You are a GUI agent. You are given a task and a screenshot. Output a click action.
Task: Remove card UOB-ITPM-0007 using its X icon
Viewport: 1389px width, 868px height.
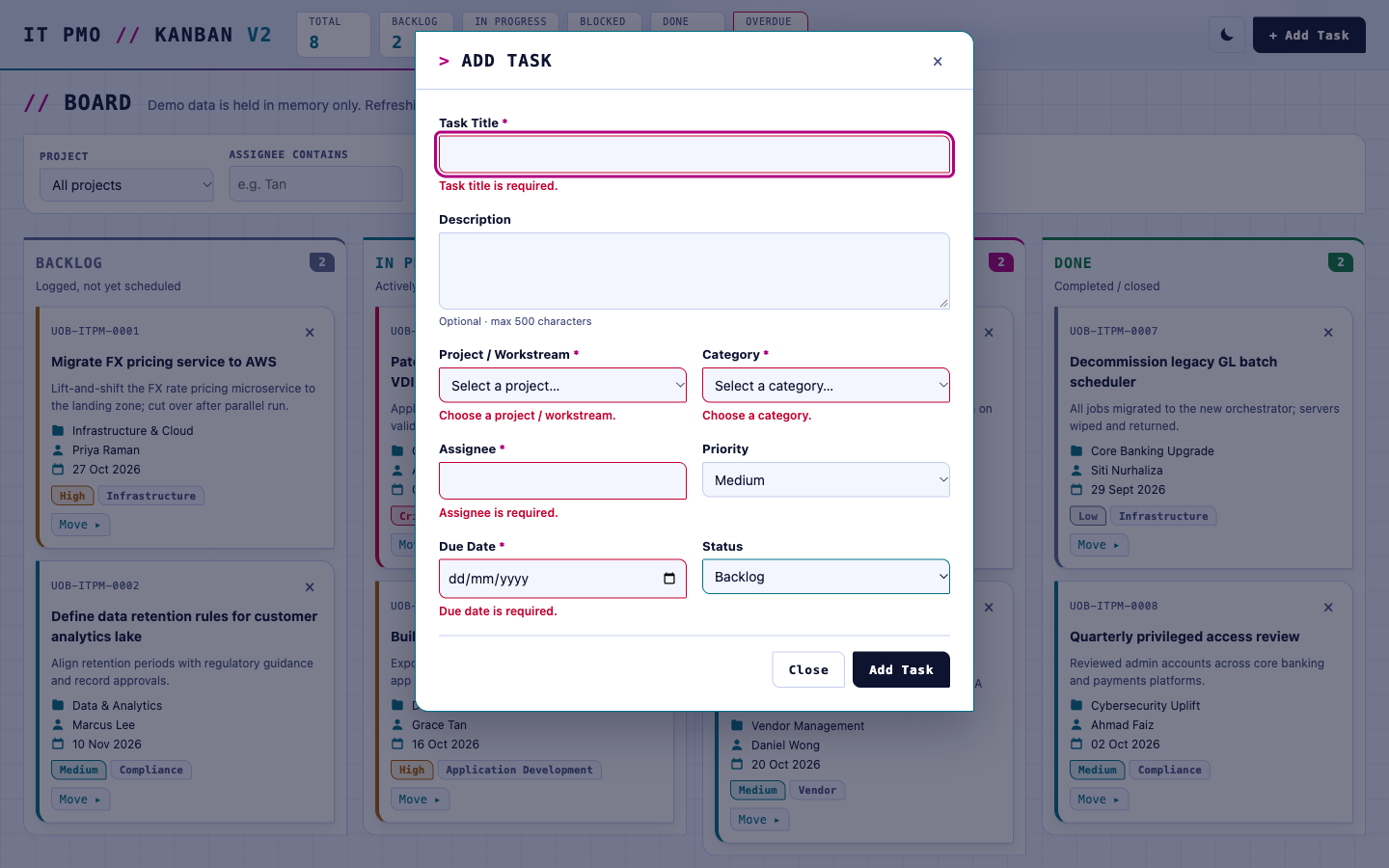1328,333
